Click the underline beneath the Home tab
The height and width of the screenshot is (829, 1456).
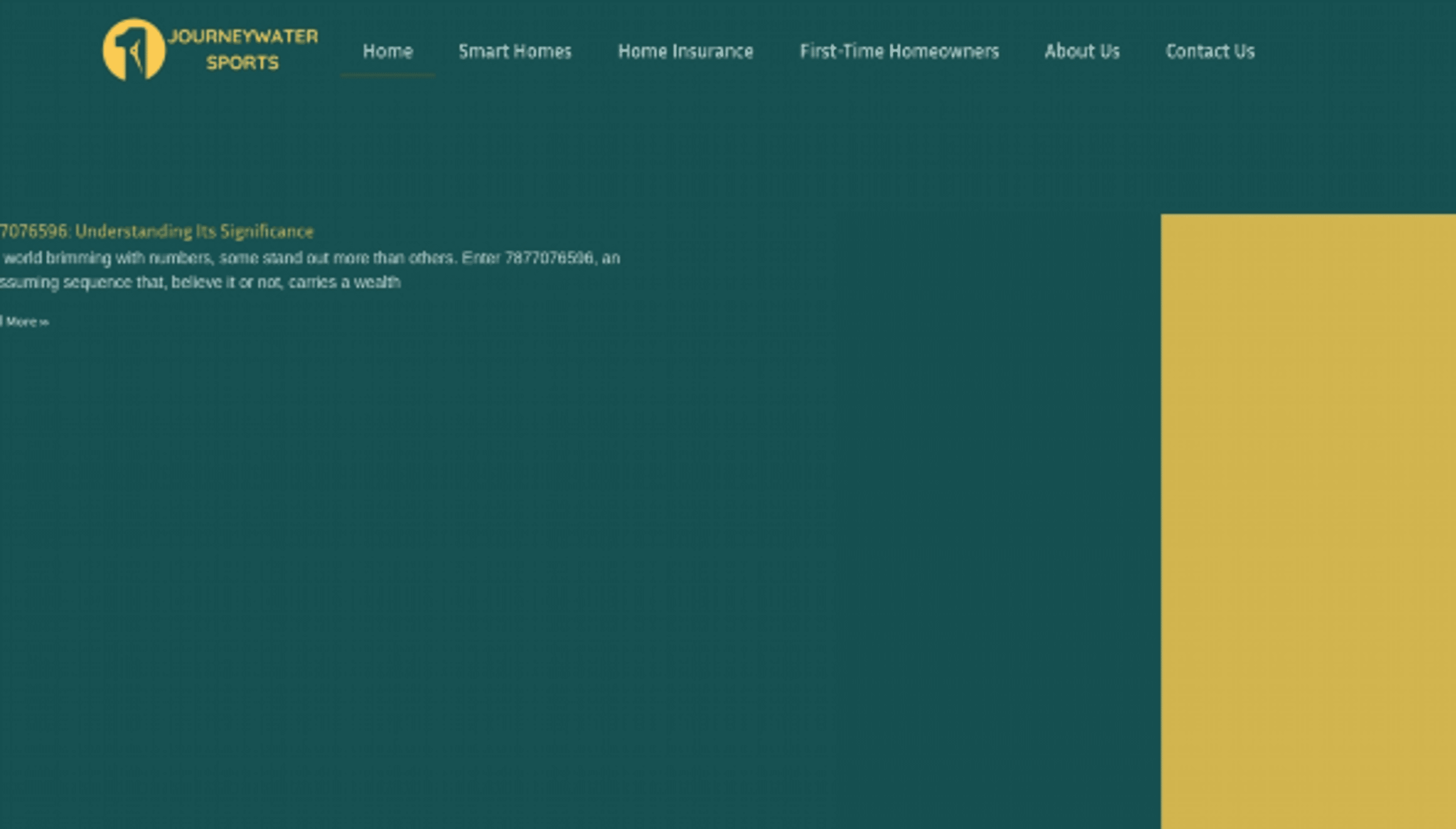click(388, 75)
